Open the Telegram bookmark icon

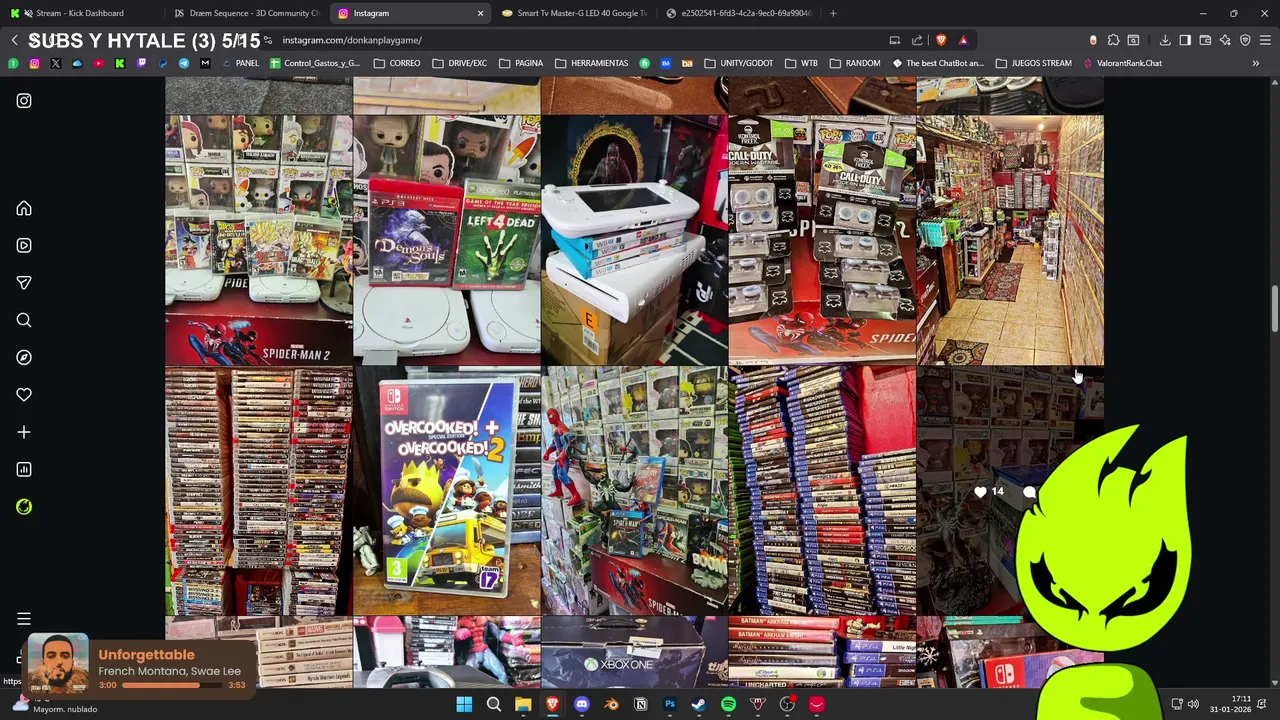(184, 63)
